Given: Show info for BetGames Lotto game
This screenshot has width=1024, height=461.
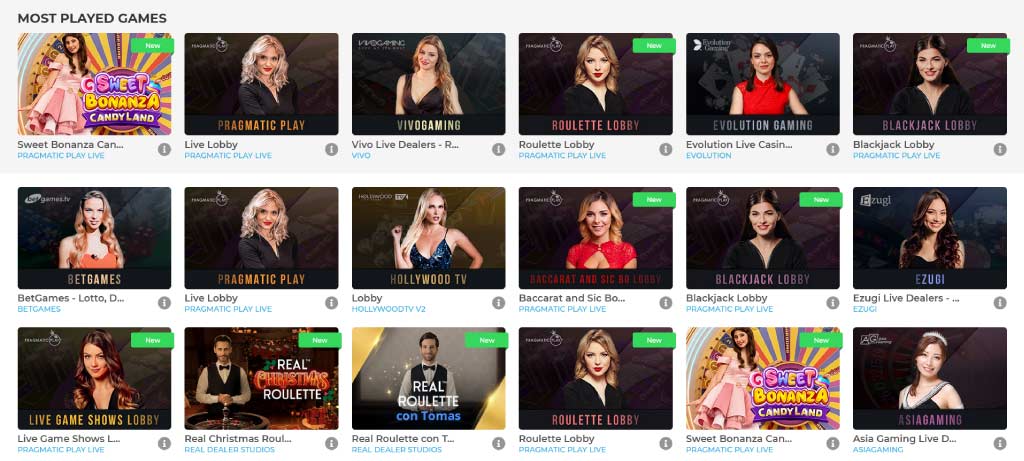Looking at the screenshot, I should click(164, 303).
